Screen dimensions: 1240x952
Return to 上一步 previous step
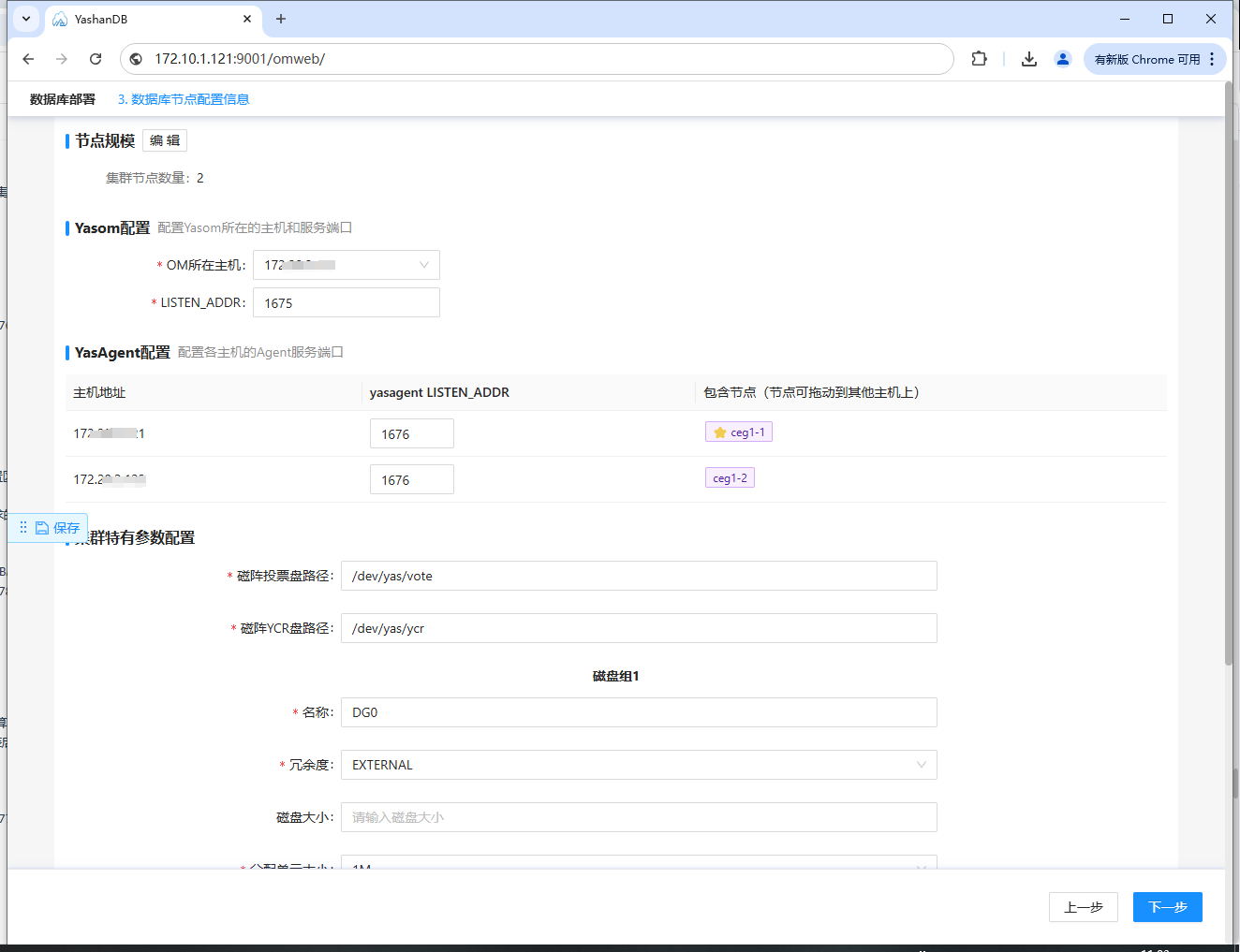1084,907
